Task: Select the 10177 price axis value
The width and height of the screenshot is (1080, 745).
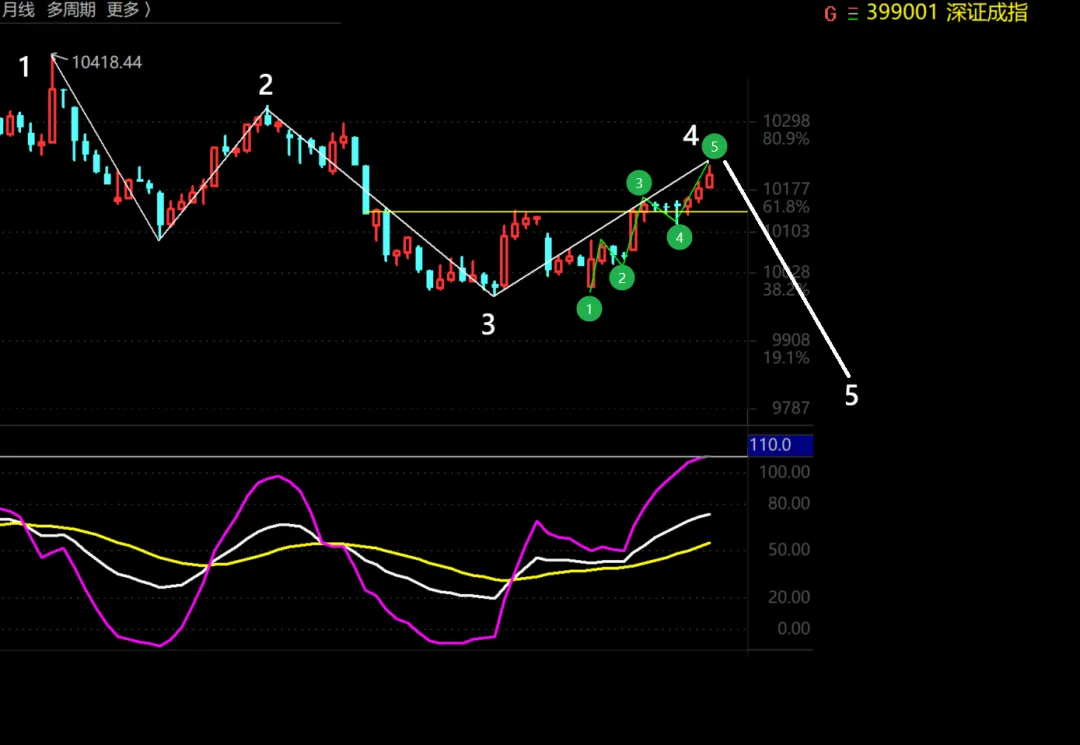Action: pyautogui.click(x=786, y=189)
